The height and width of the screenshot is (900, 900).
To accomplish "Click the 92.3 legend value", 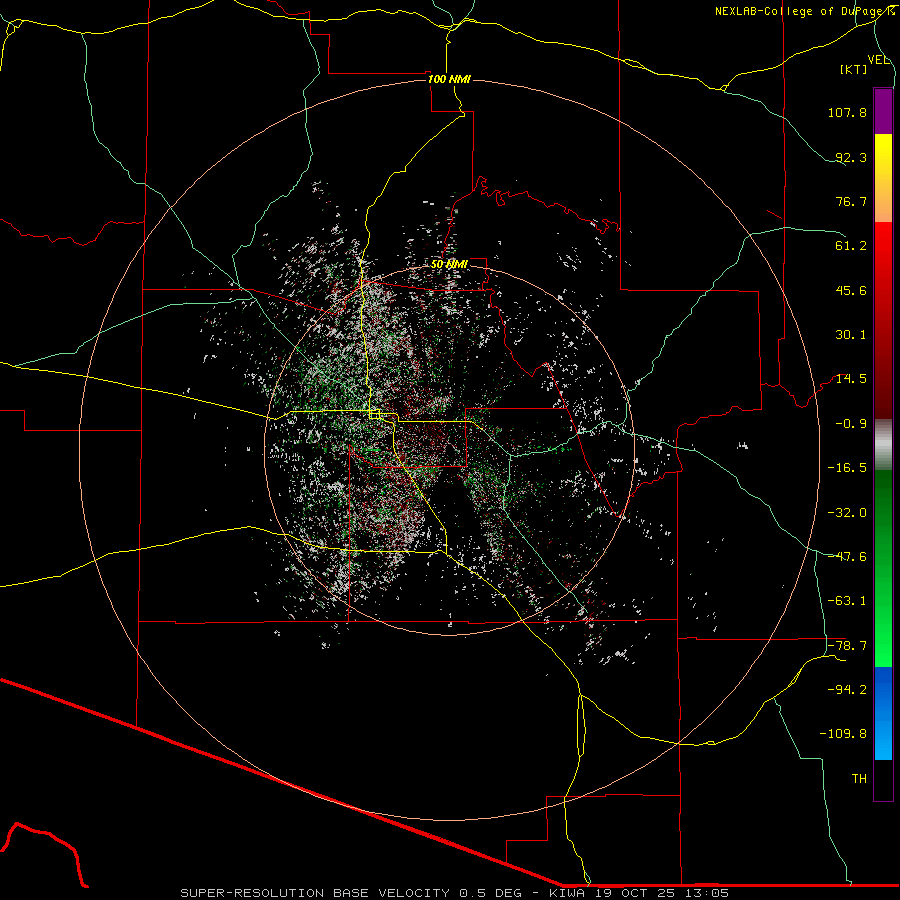I will (x=851, y=157).
